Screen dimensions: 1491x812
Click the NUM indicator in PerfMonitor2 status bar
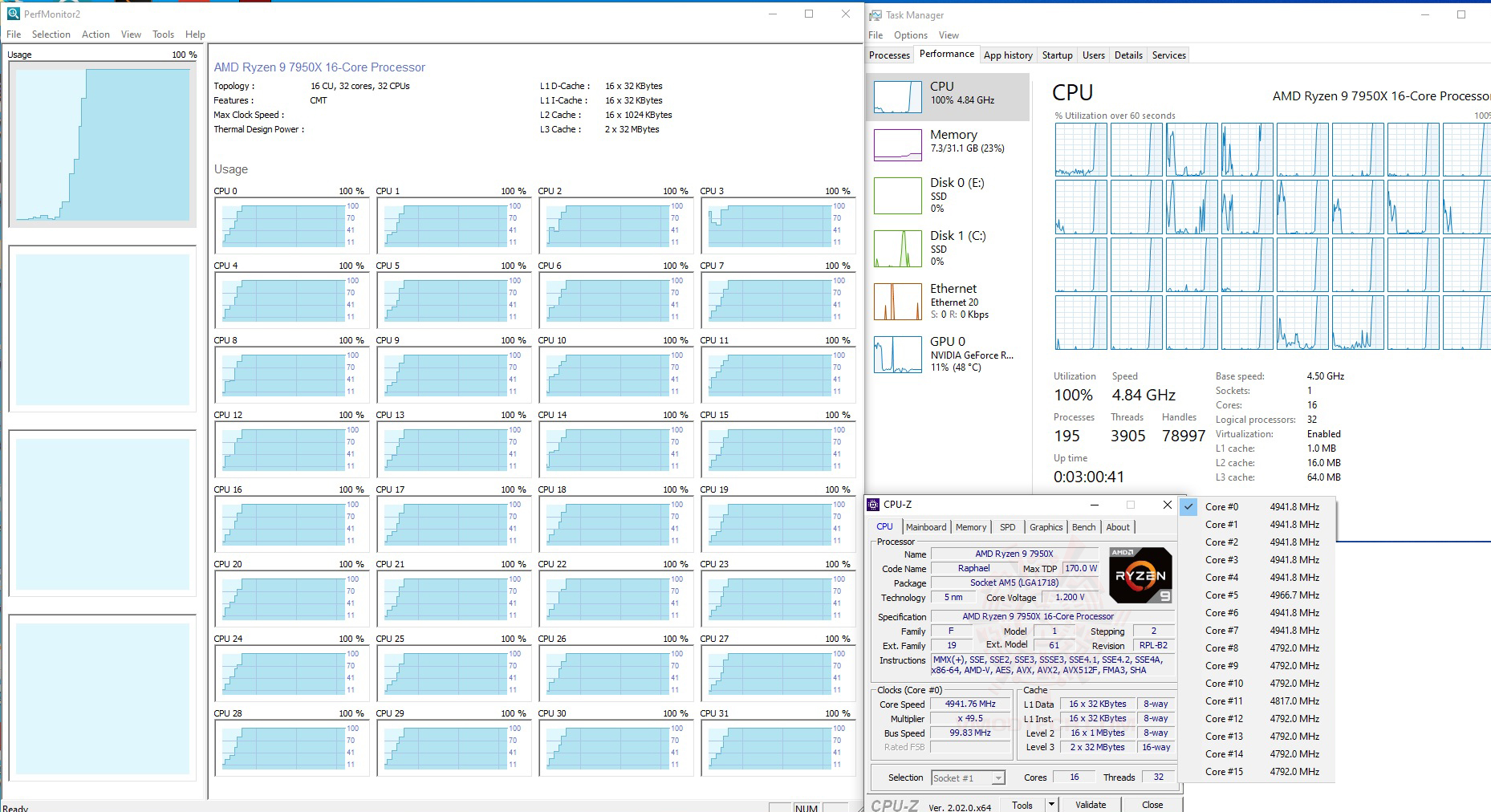point(806,807)
